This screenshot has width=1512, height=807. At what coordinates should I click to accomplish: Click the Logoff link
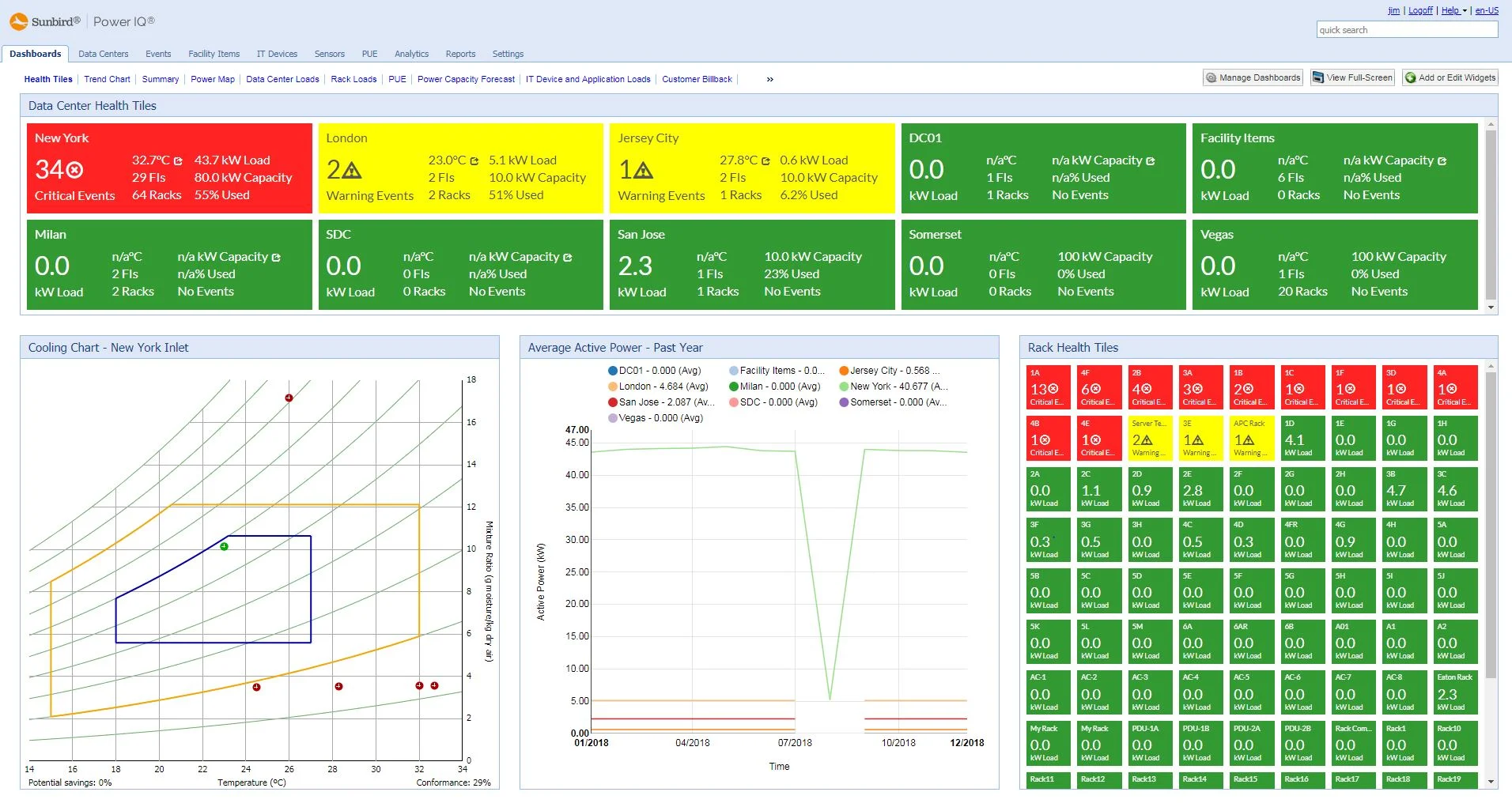1420,10
